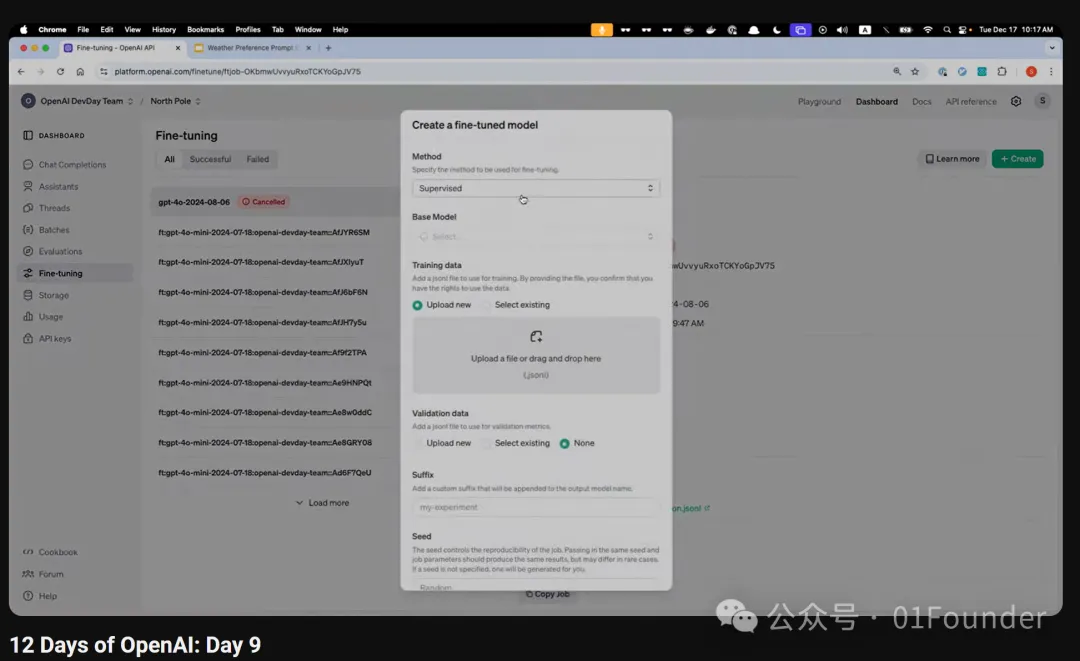The width and height of the screenshot is (1080, 661).
Task: Open the Forum link in sidebar
Action: tap(43, 574)
